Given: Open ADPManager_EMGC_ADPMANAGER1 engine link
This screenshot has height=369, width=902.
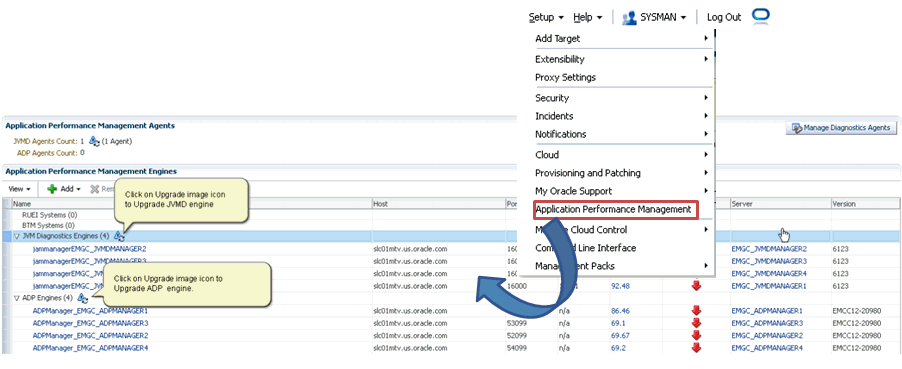Looking at the screenshot, I should 90,311.
